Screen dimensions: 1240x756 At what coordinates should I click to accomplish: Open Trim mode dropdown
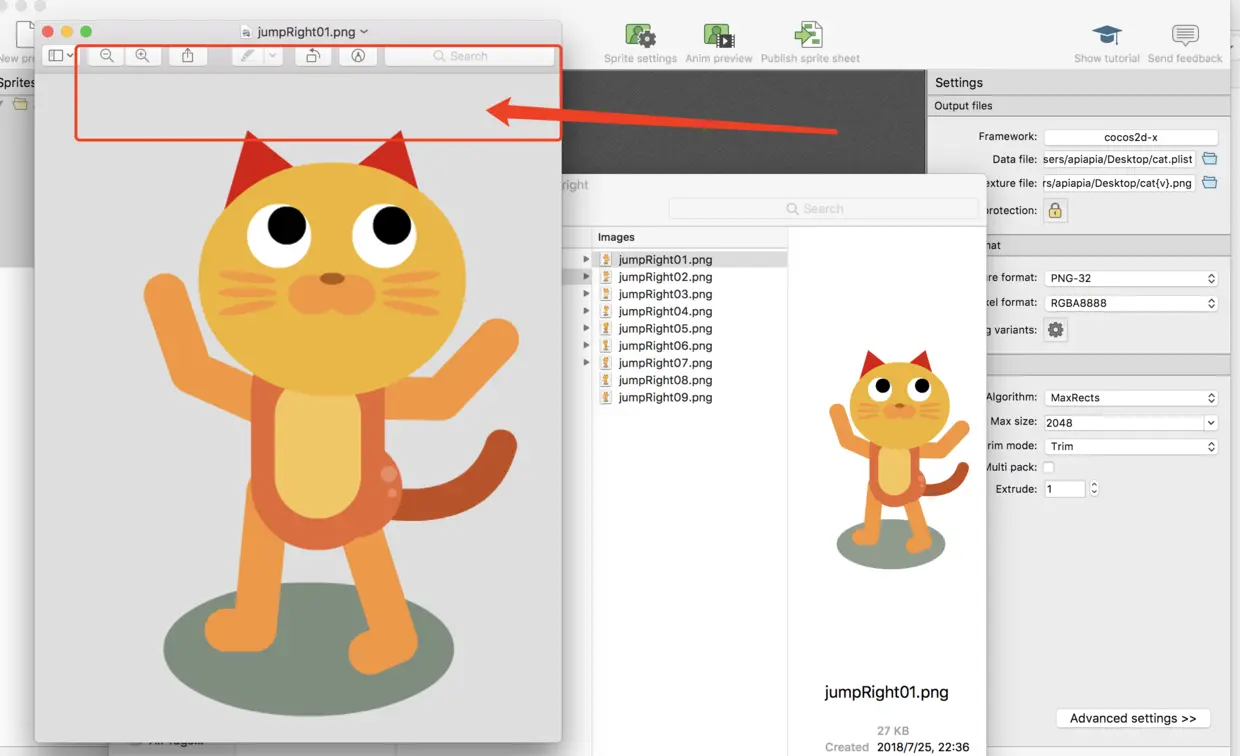point(1131,447)
